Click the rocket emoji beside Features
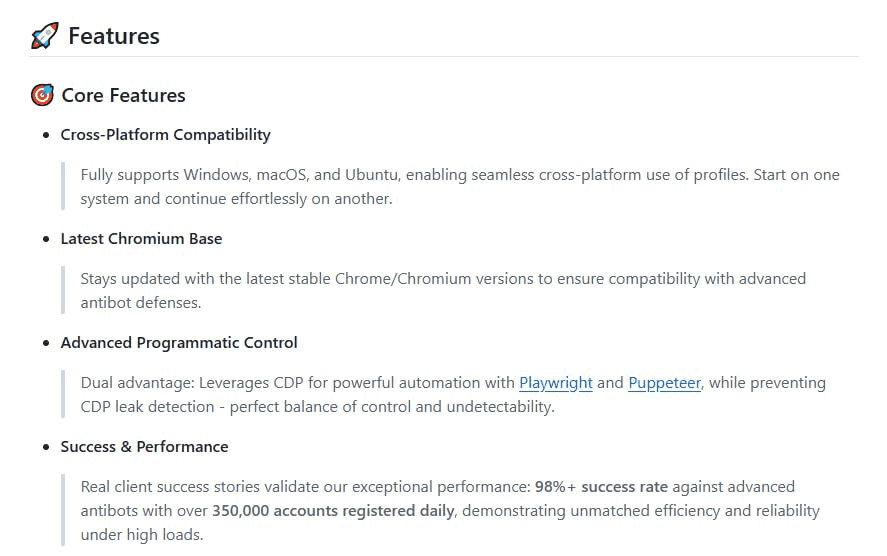 pyautogui.click(x=45, y=37)
